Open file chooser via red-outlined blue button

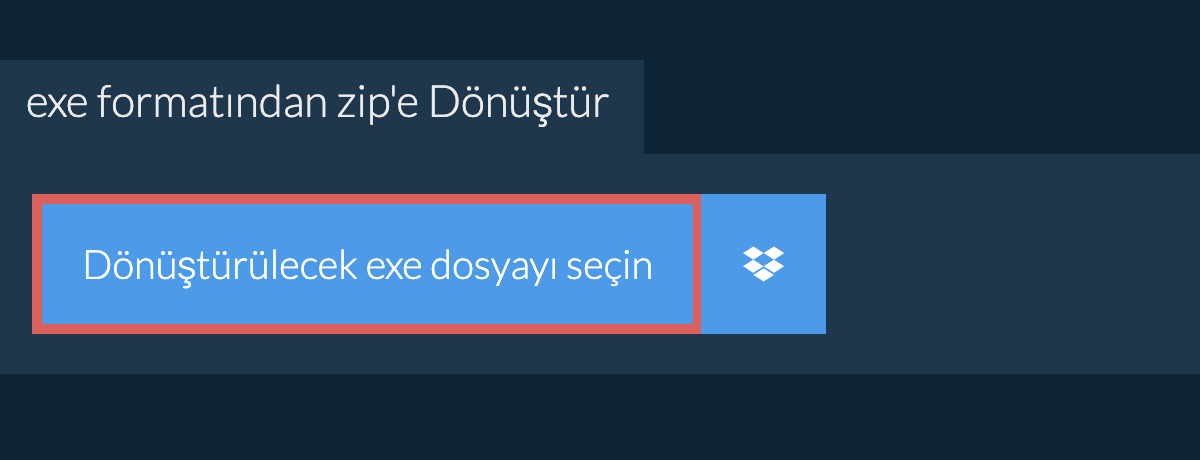[x=367, y=264]
